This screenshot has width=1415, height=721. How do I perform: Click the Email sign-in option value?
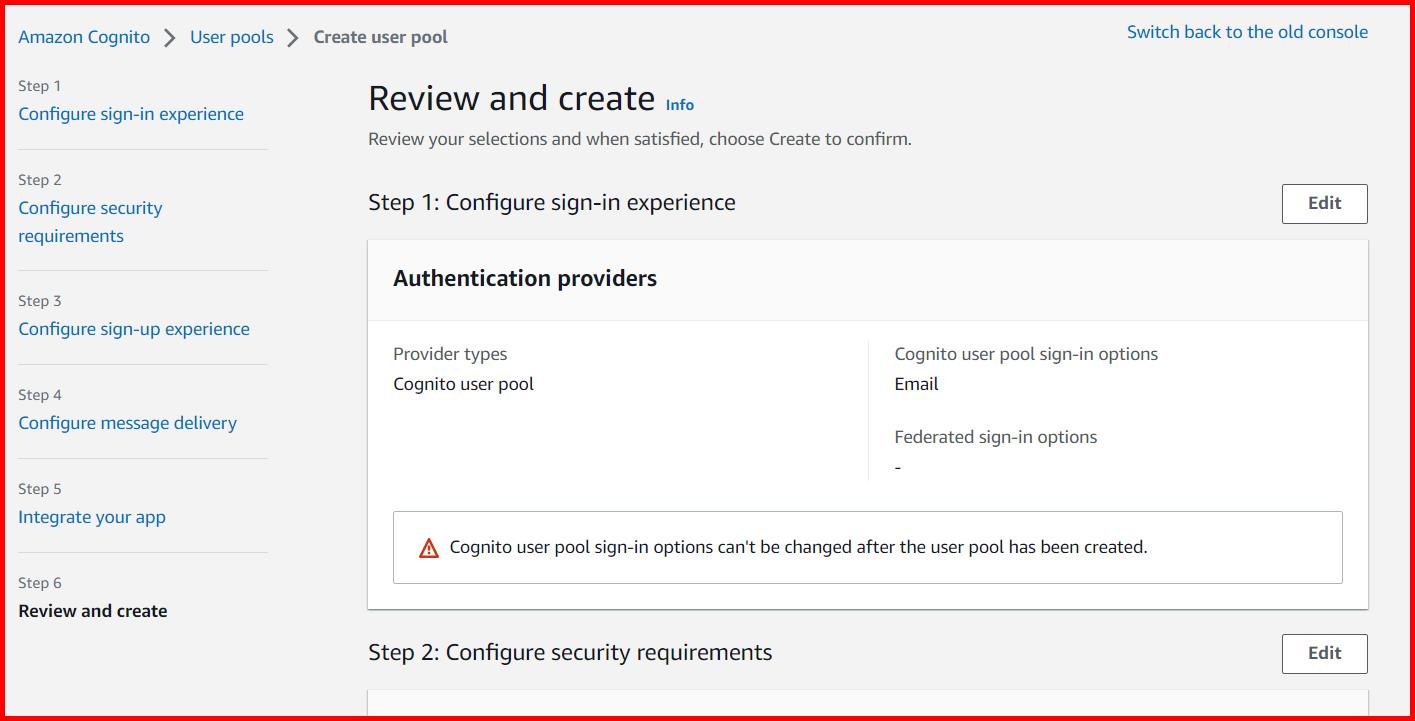click(916, 383)
